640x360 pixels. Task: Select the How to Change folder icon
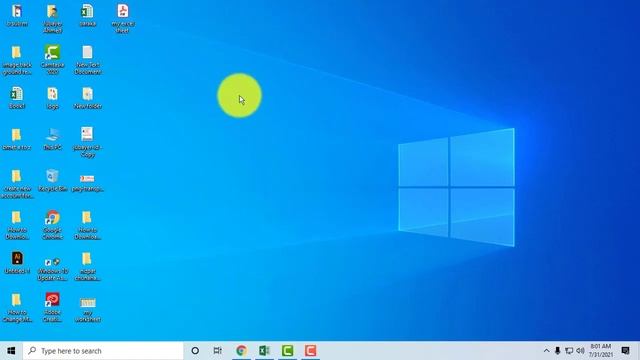[17, 307]
